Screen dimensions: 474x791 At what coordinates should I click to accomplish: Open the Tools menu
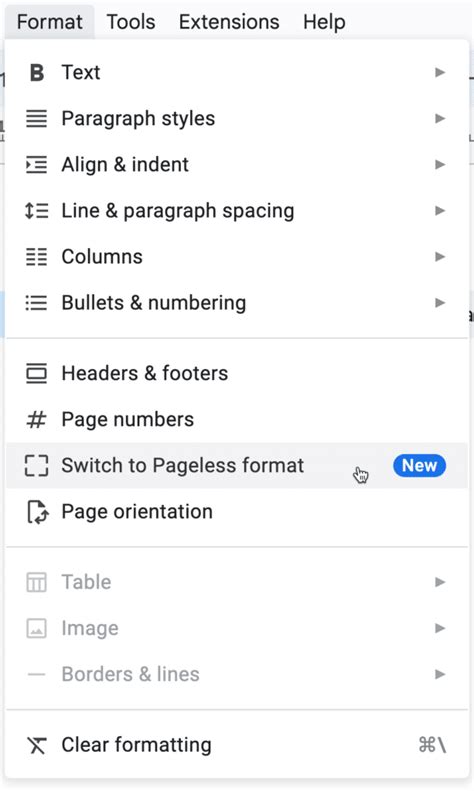click(x=131, y=22)
